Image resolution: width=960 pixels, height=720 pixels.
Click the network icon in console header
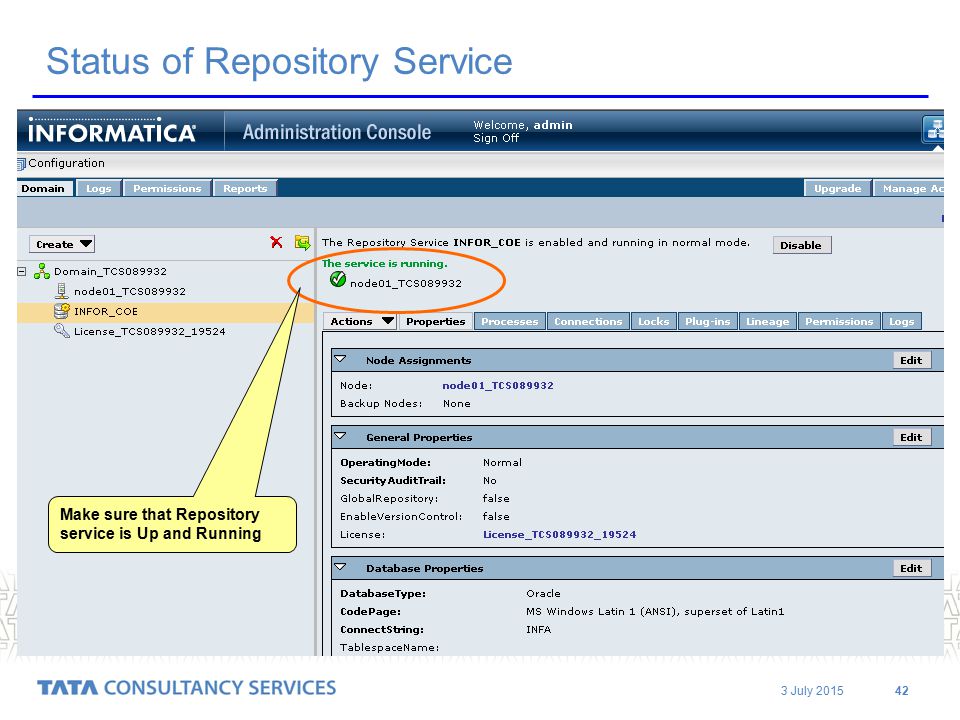coord(934,129)
